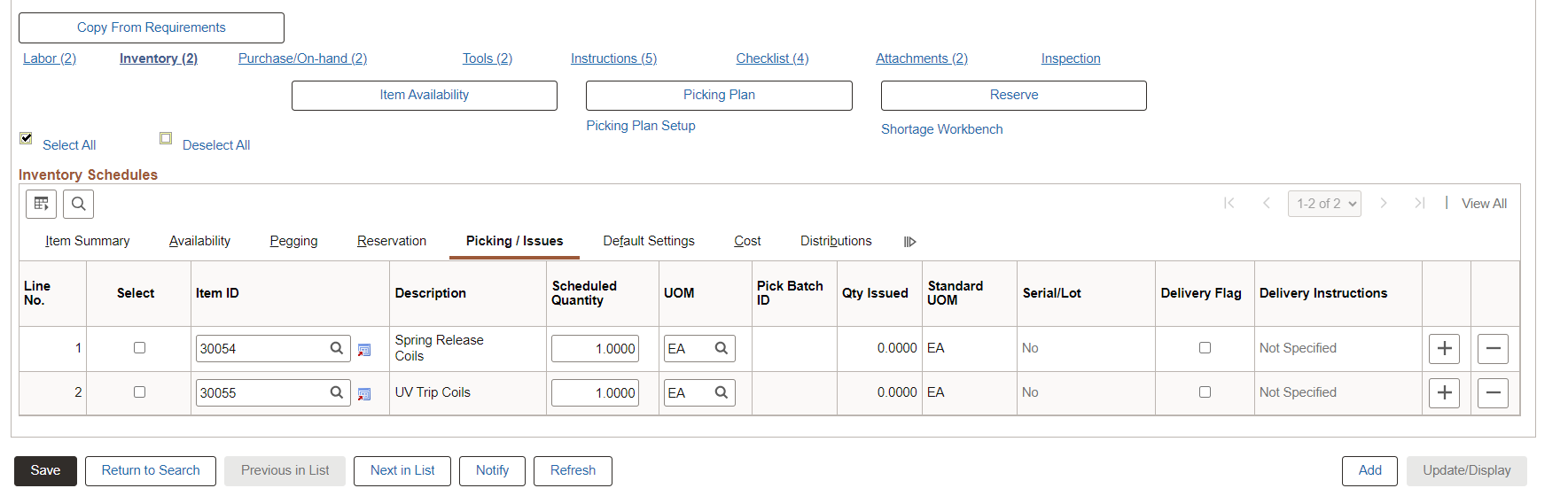
Task: Delete line 1 with minus icon
Action: tap(1493, 348)
